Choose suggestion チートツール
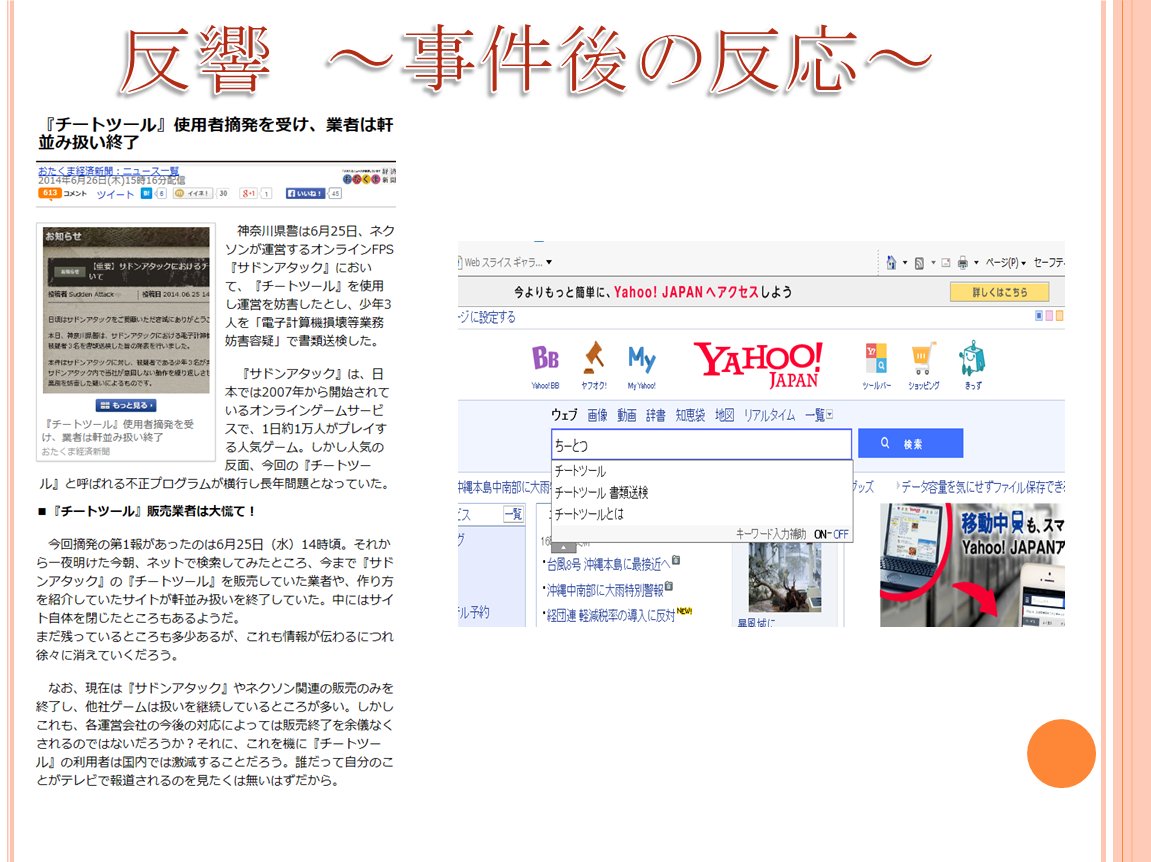The height and width of the screenshot is (862, 1151). point(580,471)
